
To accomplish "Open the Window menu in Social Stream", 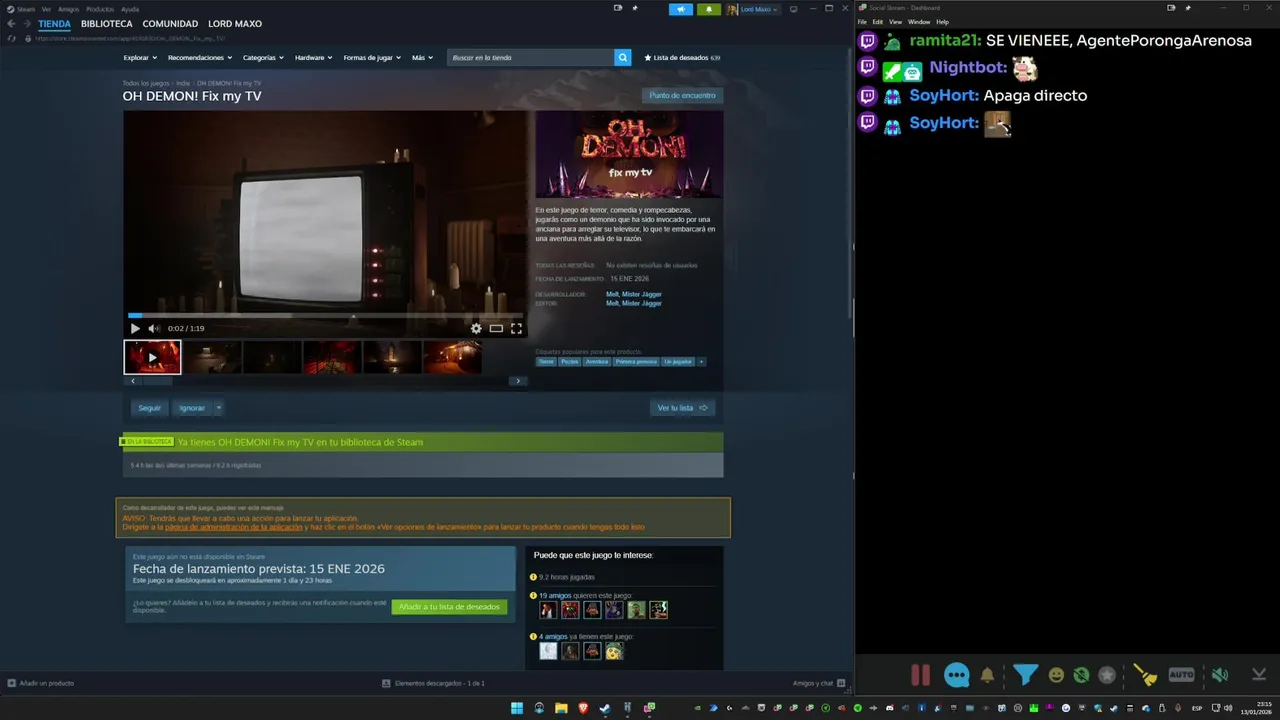I will point(919,21).
